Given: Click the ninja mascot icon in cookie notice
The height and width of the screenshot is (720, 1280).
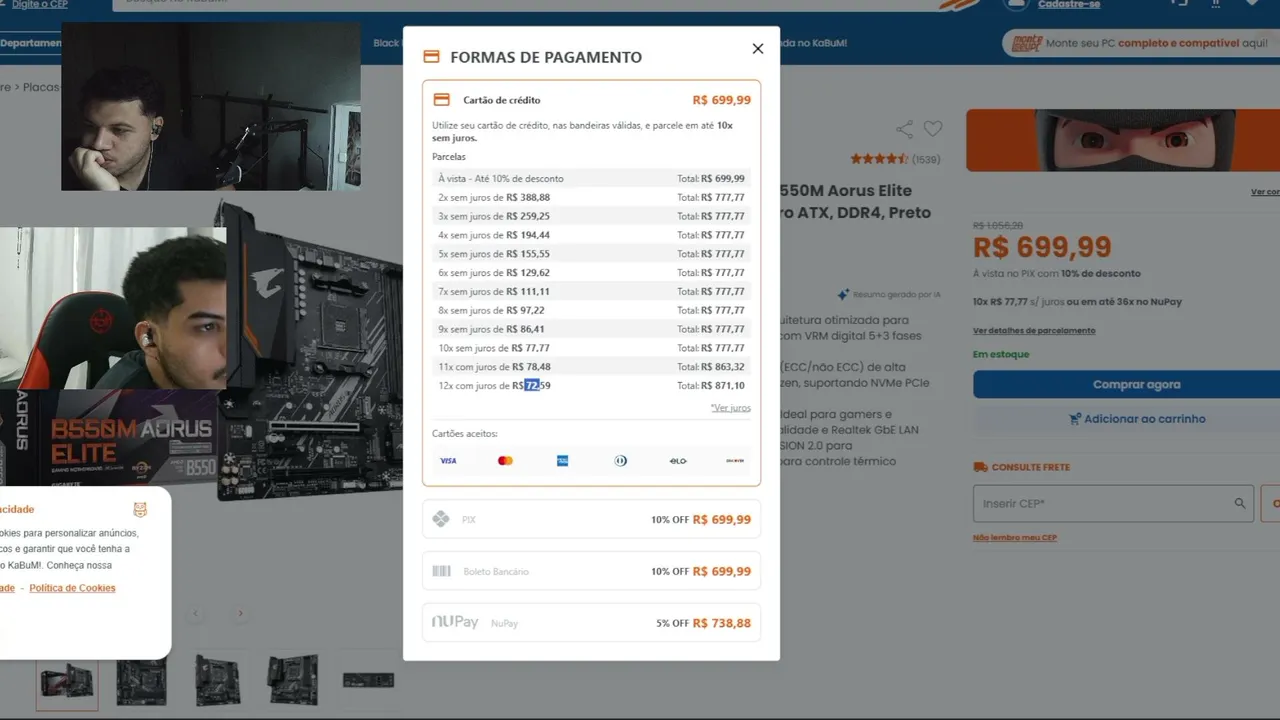Looking at the screenshot, I should click(140, 509).
